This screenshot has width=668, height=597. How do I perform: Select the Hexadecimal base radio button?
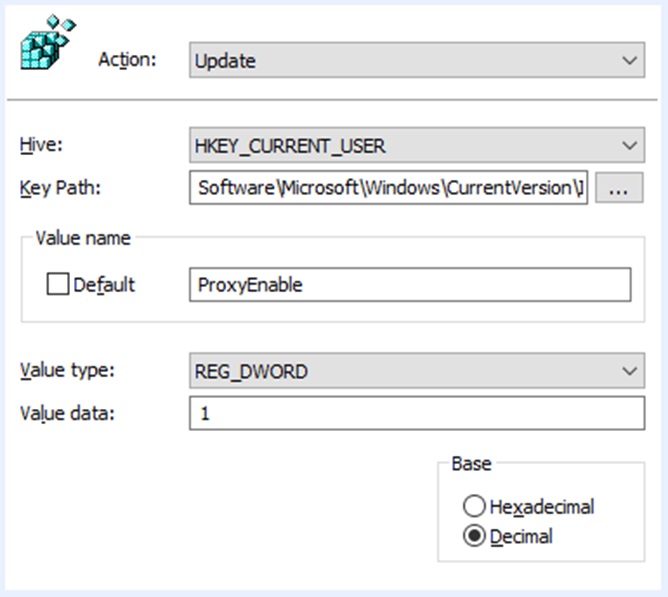click(x=474, y=507)
